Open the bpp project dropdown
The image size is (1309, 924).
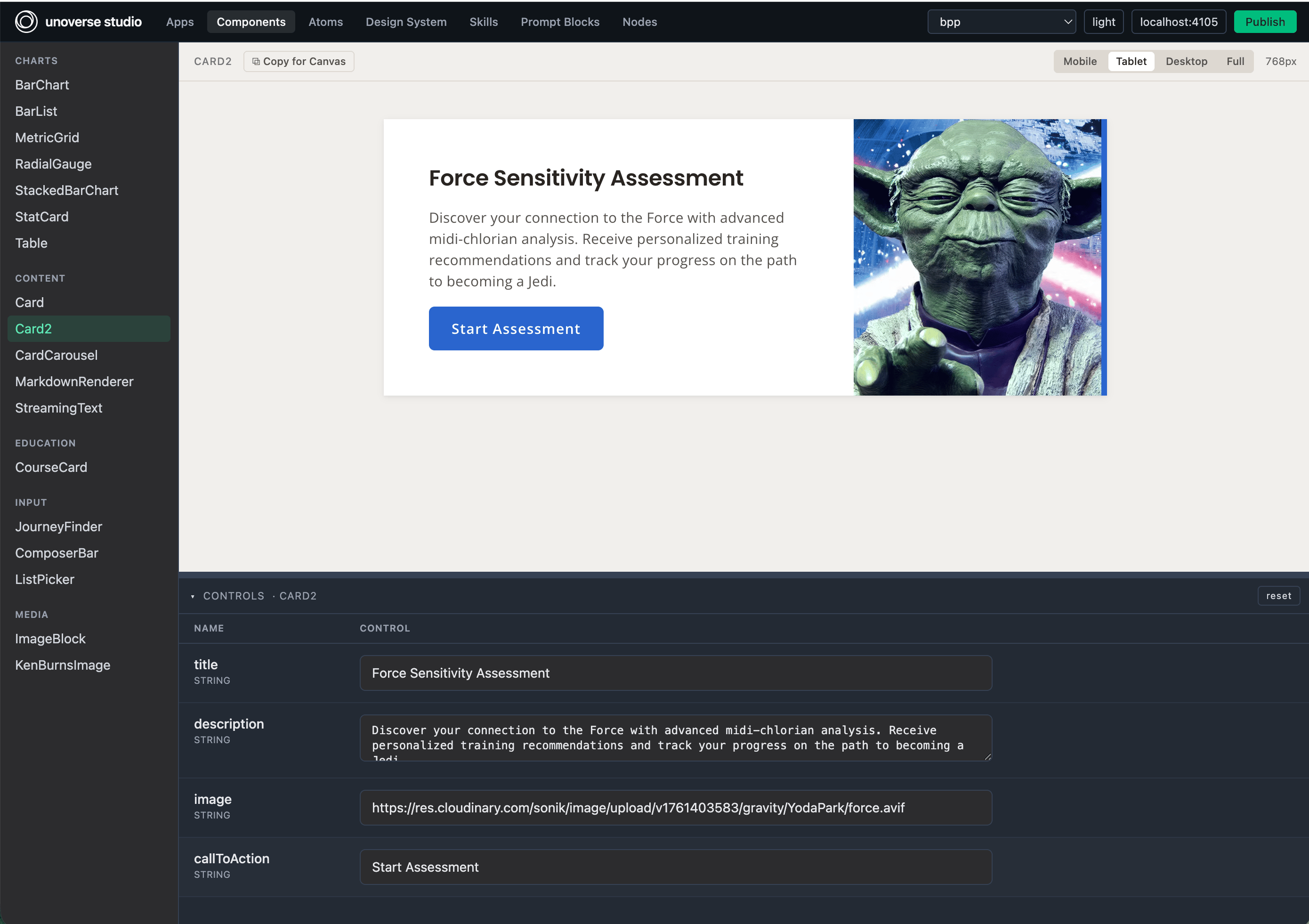click(1002, 22)
